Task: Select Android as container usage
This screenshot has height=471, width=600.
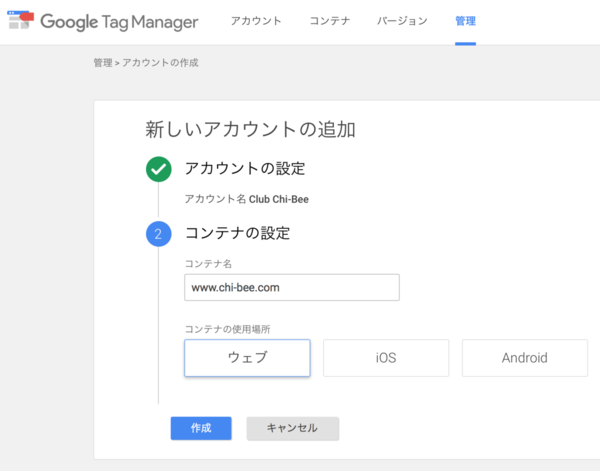Action: point(525,358)
